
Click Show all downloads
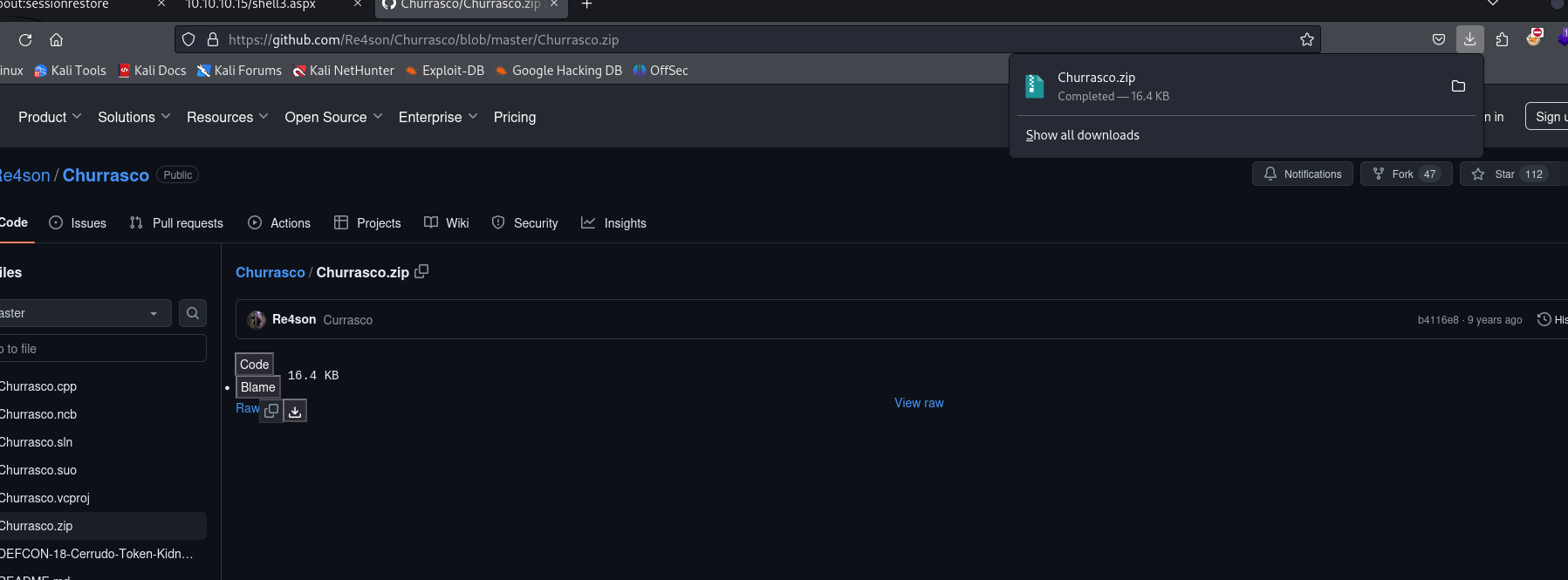pos(1082,135)
